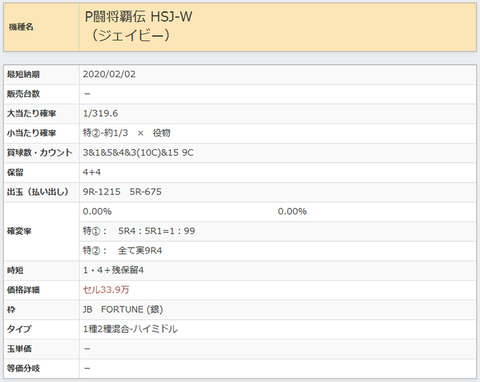This screenshot has width=480, height=382.
Task: Click the 大当たり確率 row label
Action: point(31,114)
